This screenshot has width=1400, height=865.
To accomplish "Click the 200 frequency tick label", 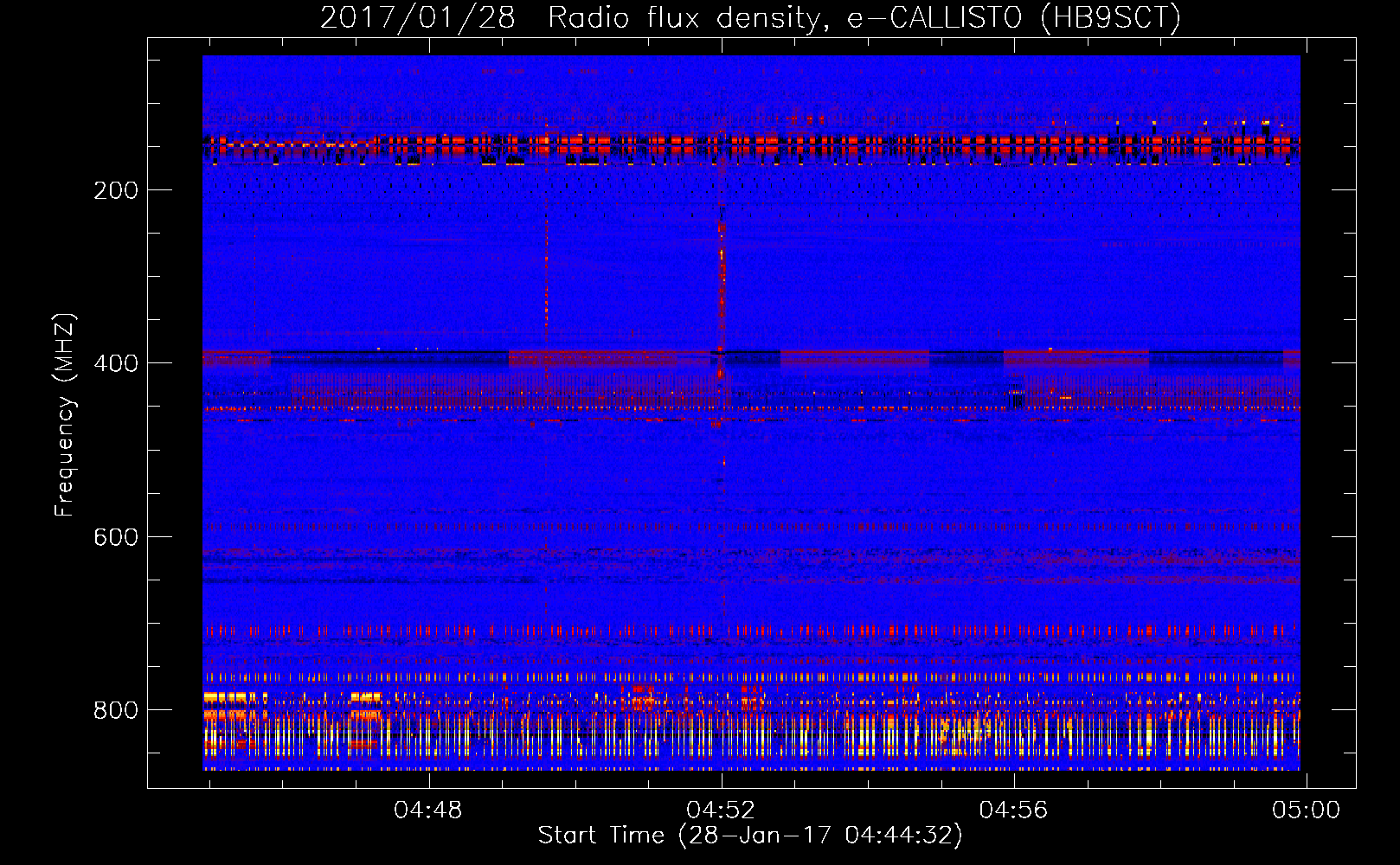I will [116, 190].
